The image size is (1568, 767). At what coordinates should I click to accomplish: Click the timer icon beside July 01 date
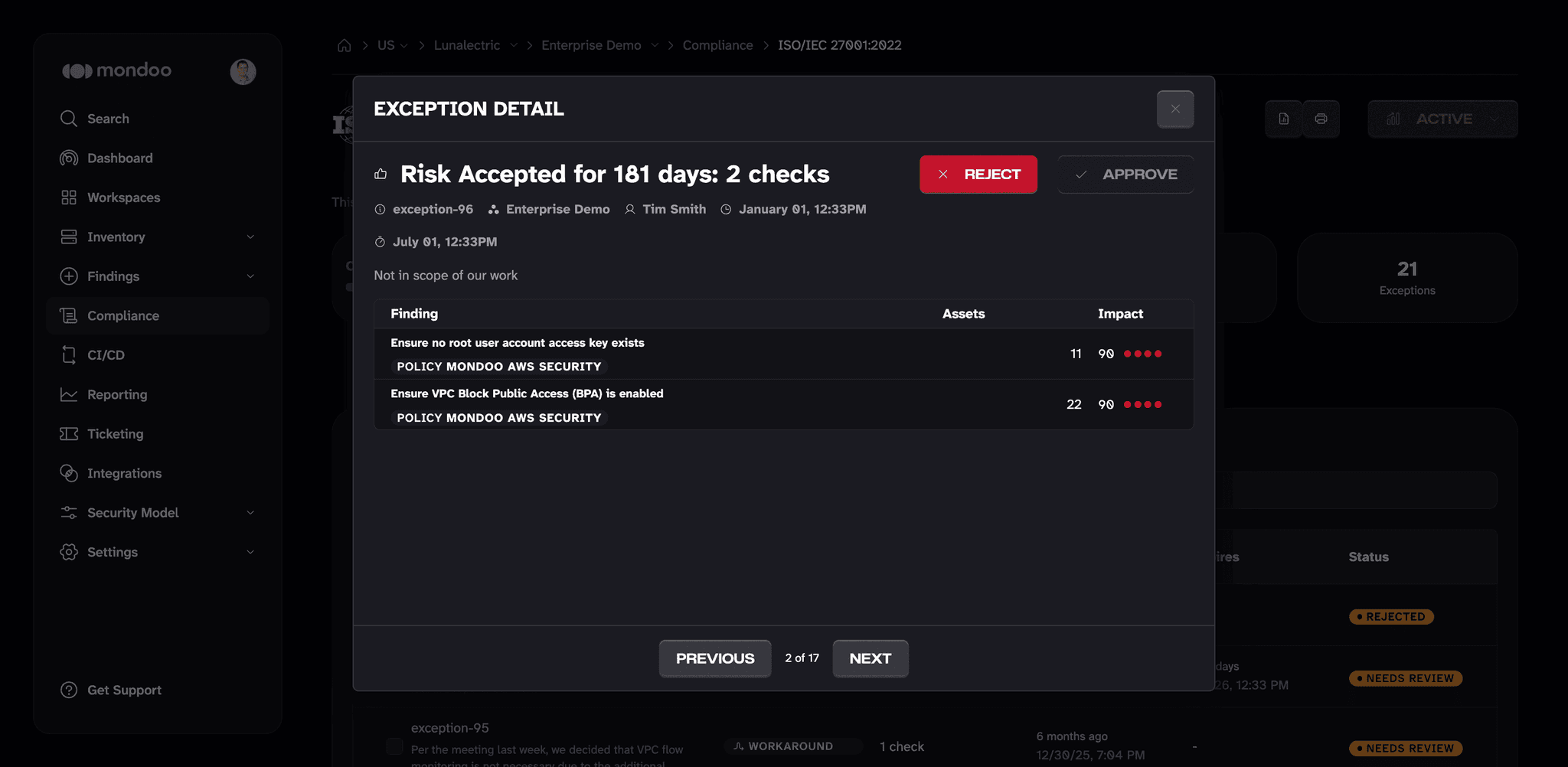pos(380,242)
